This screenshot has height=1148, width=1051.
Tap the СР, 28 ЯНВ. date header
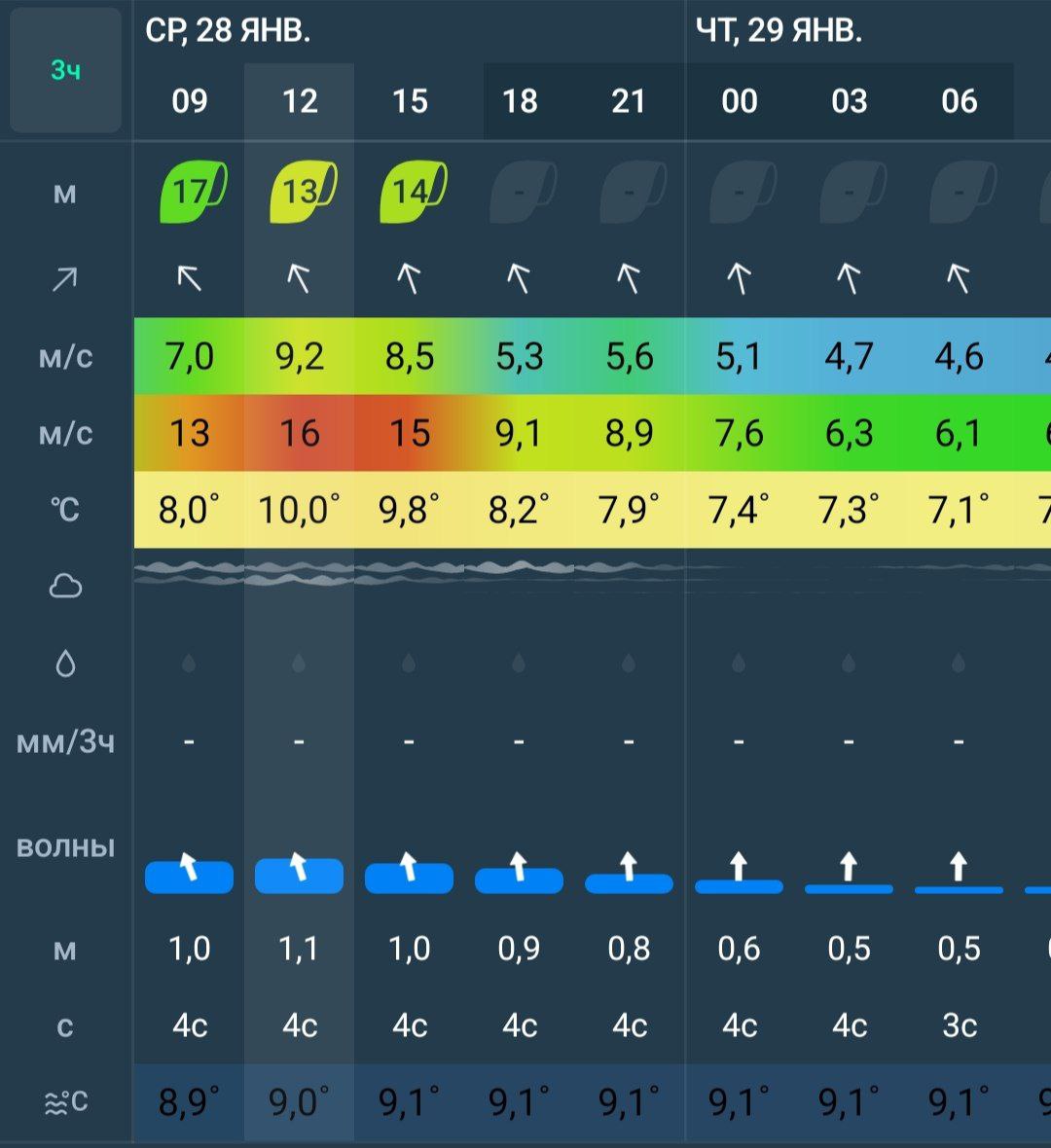[228, 31]
